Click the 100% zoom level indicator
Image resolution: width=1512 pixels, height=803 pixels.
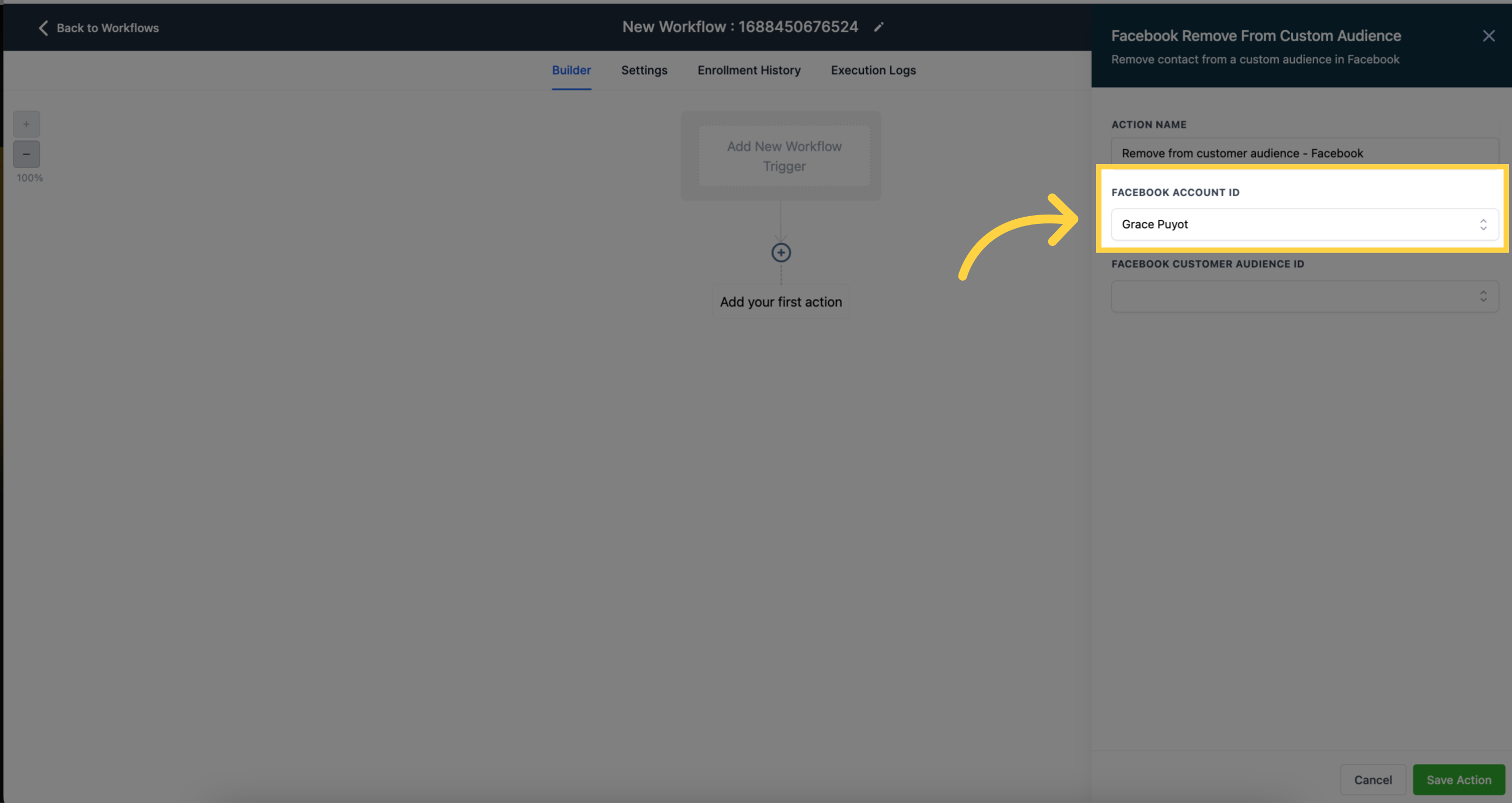point(30,178)
